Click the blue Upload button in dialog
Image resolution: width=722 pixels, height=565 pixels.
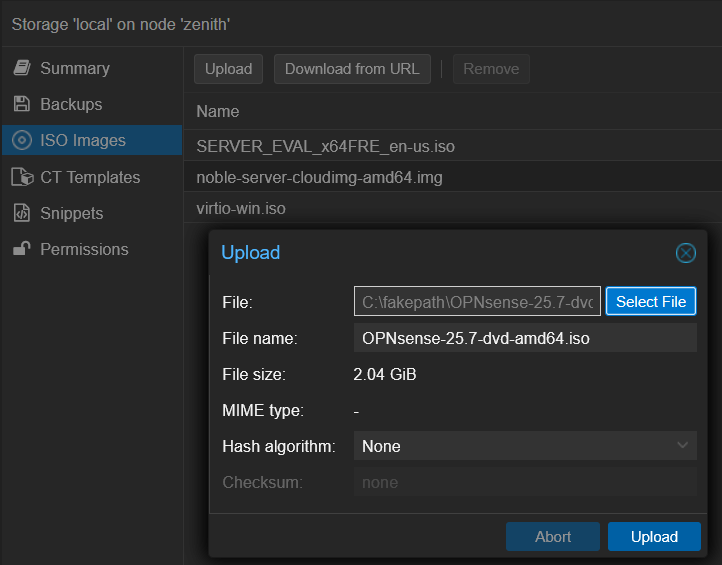(654, 537)
